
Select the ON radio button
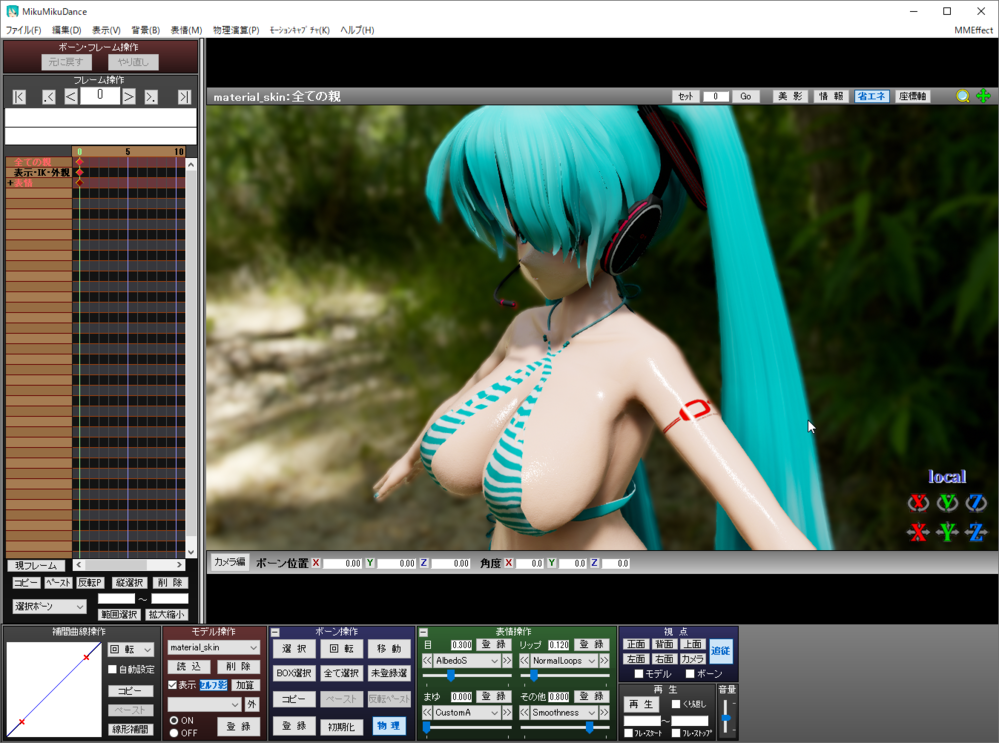point(173,720)
